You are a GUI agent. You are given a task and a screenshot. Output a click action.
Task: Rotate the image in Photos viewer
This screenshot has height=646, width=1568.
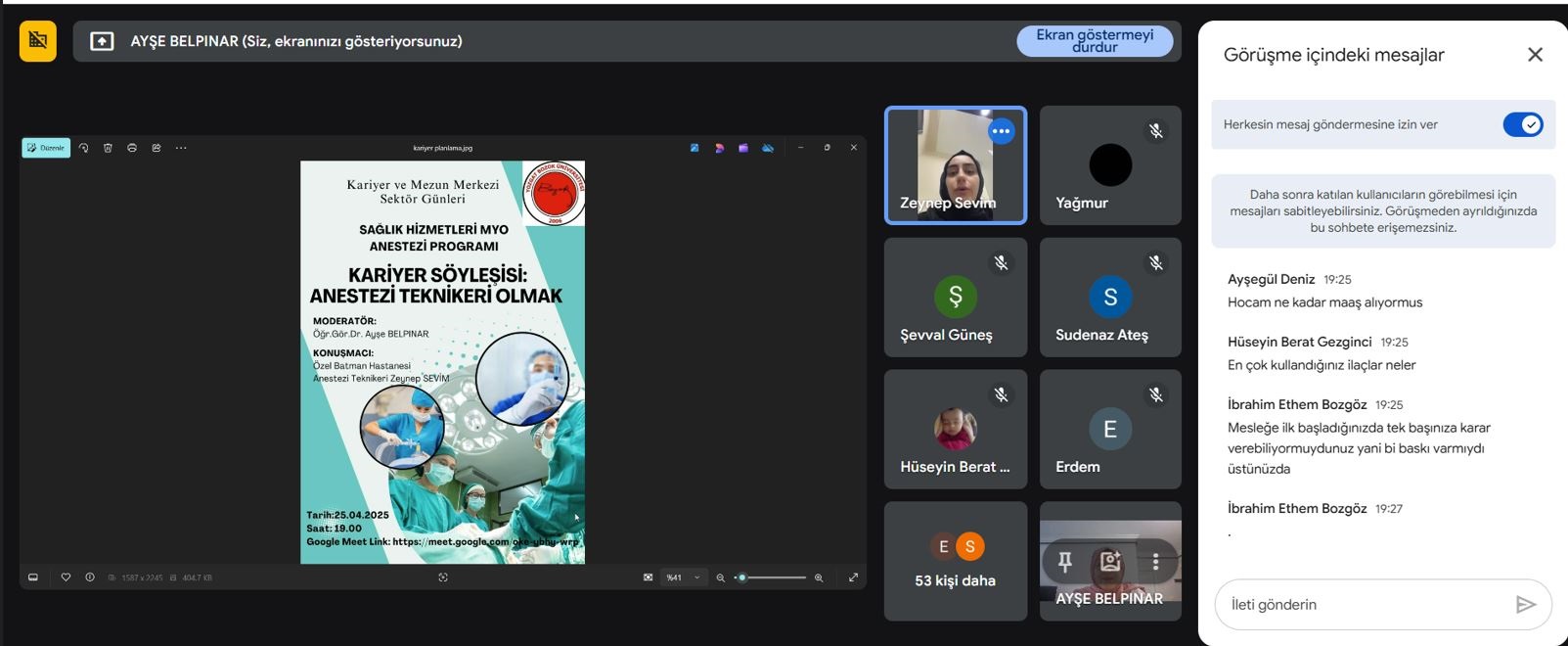[x=84, y=148]
